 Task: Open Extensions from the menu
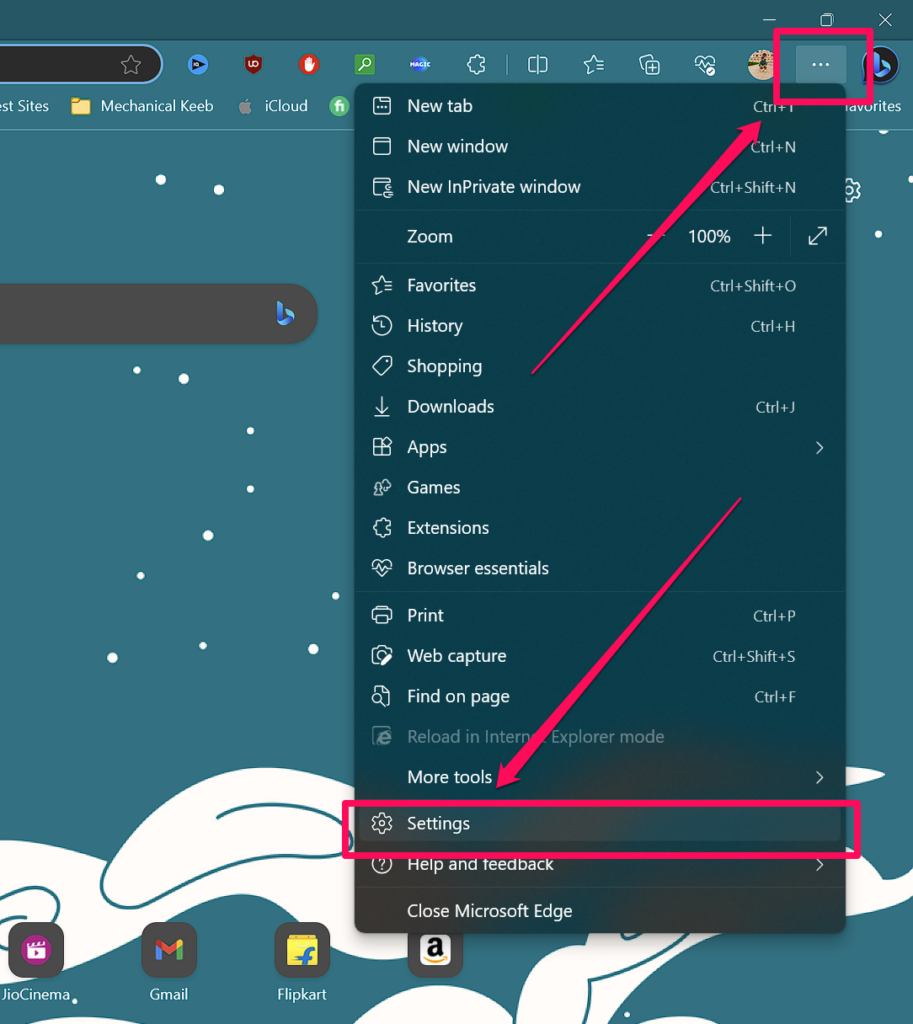(600, 528)
